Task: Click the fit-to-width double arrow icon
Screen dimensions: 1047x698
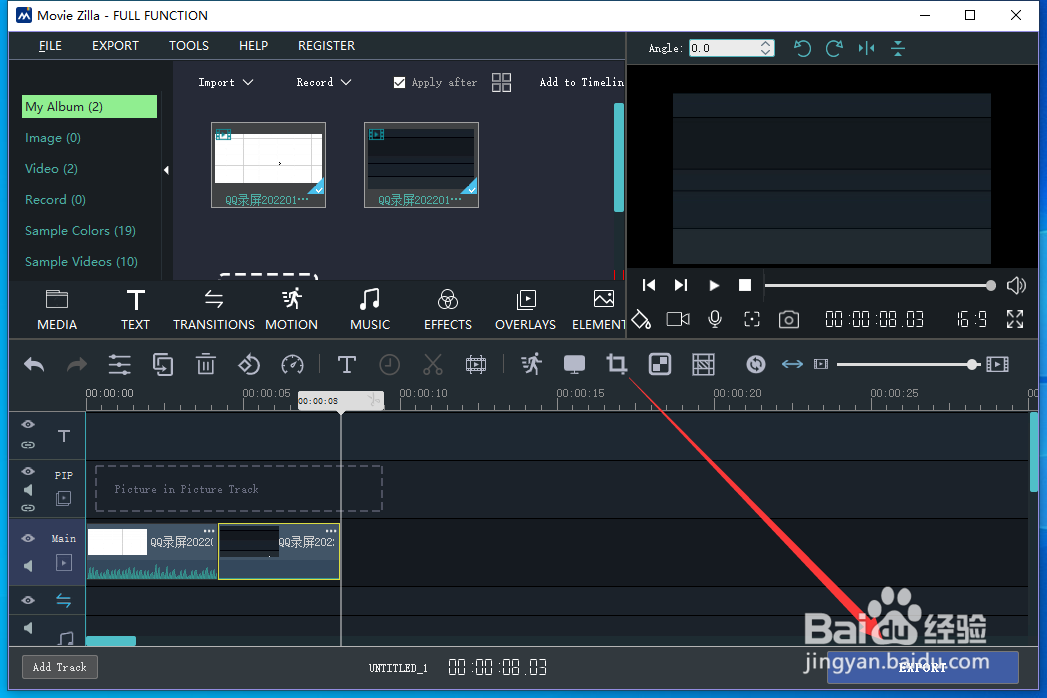Action: point(792,364)
